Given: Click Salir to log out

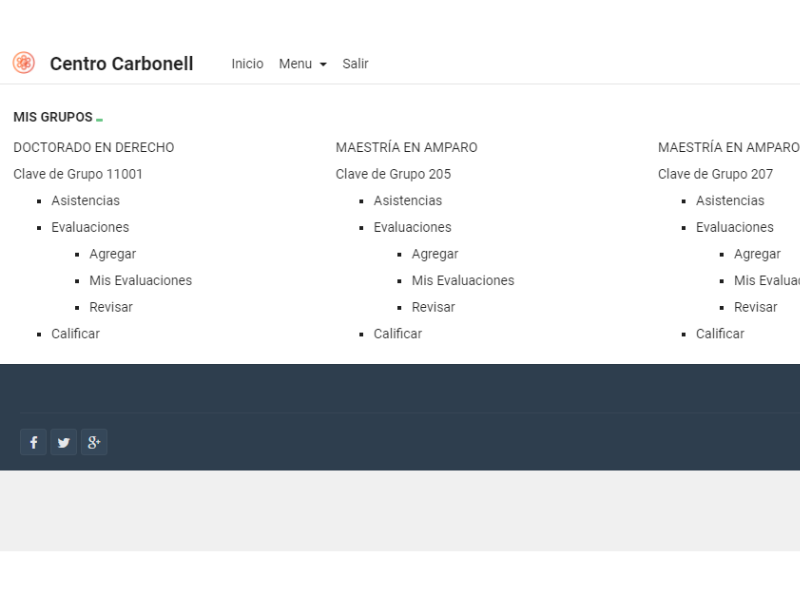Looking at the screenshot, I should tap(355, 64).
